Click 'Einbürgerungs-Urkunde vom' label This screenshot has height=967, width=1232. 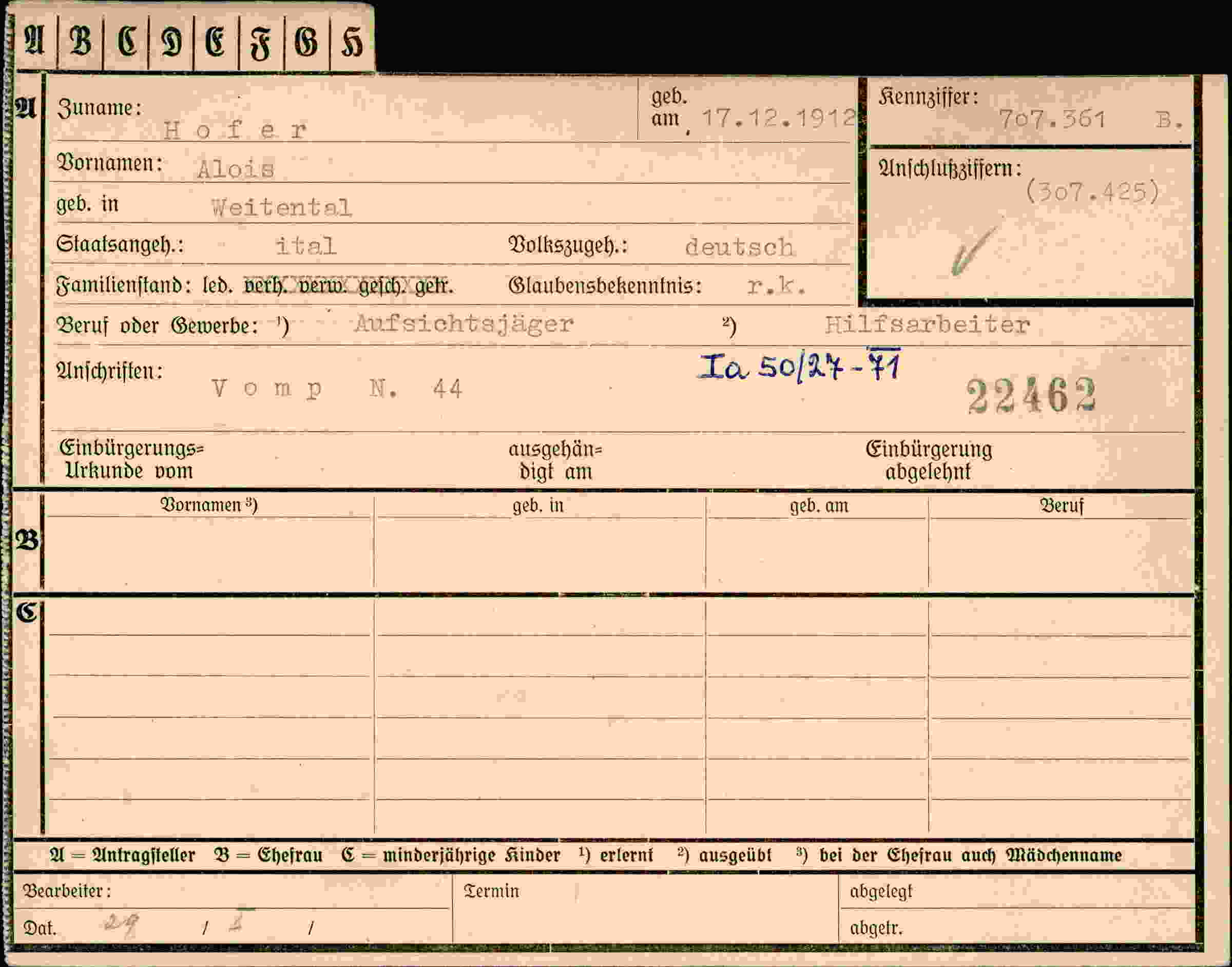point(131,459)
